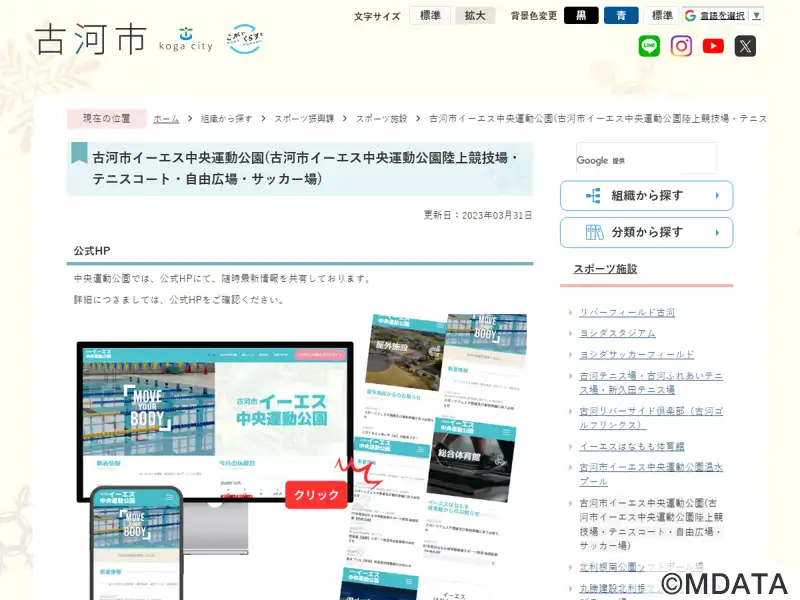Viewport: 800px width, 600px height.
Task: Open the X (Twitter) icon link
Action: pyautogui.click(x=745, y=46)
